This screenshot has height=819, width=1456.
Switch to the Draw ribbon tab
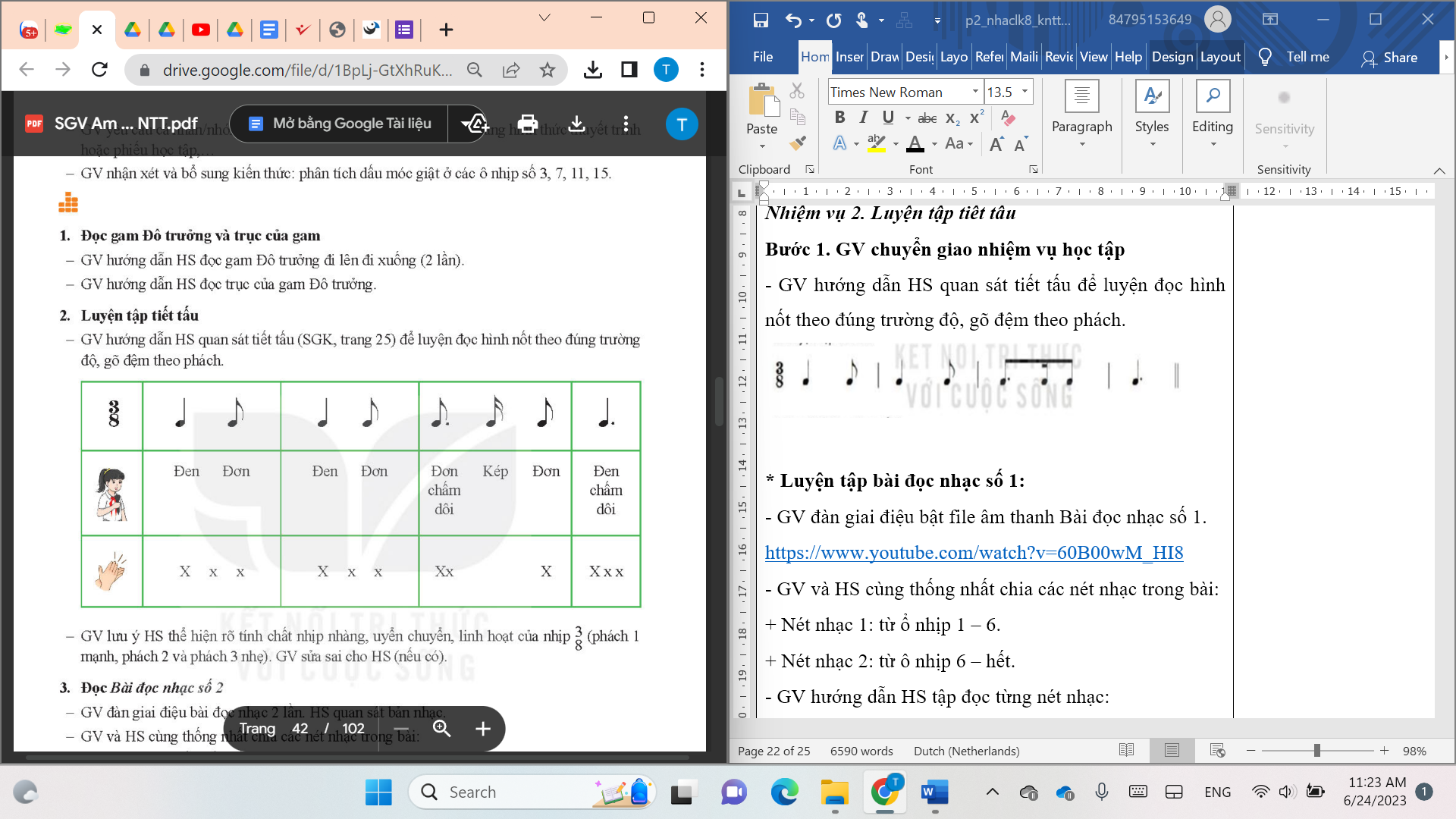click(x=884, y=57)
